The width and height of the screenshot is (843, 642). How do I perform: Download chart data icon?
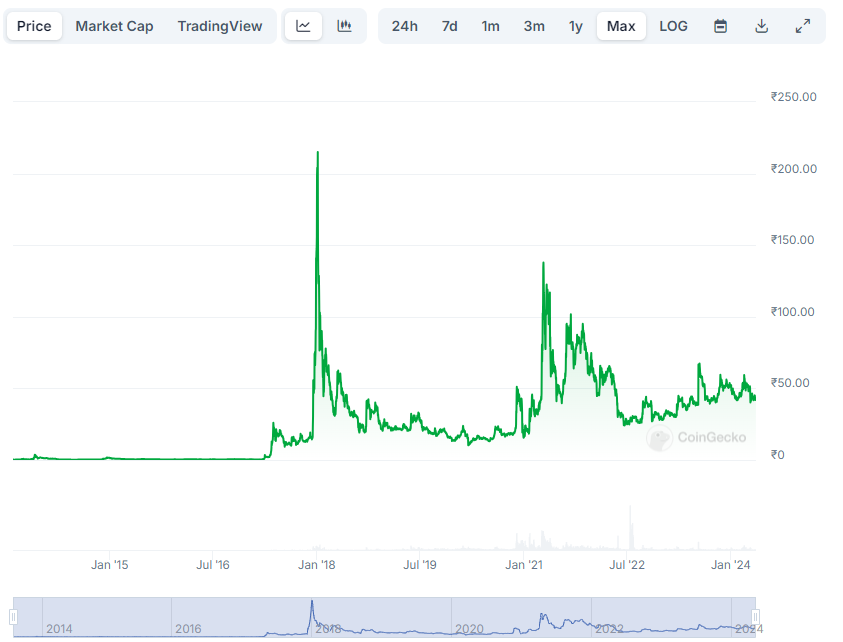point(761,26)
